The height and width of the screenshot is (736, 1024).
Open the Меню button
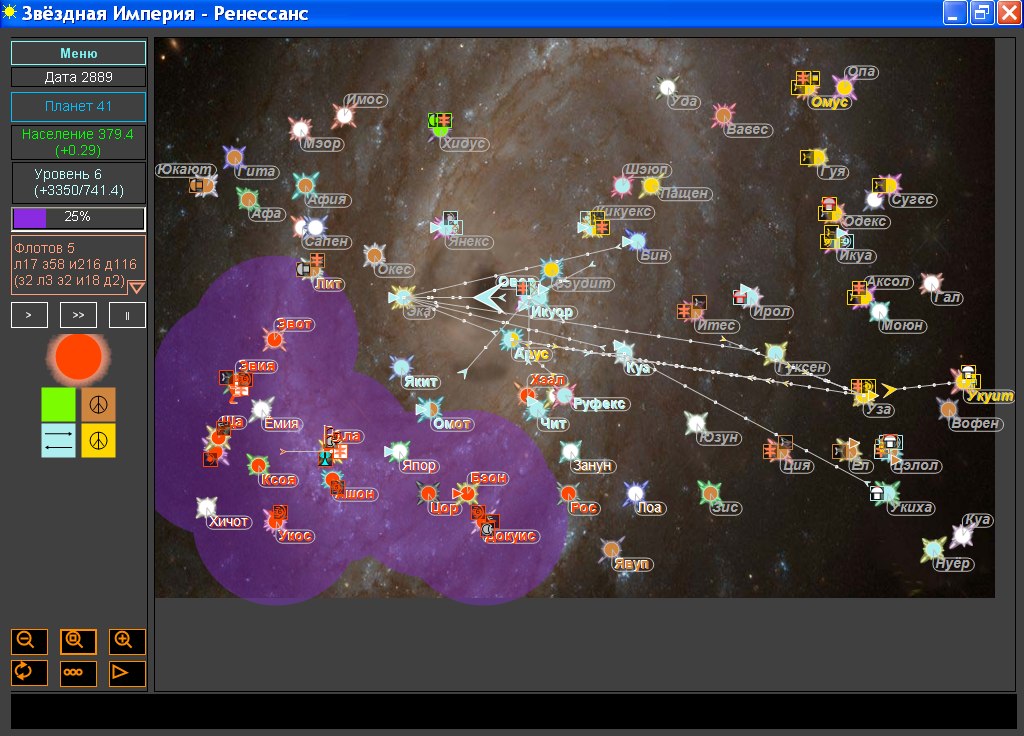click(x=78, y=53)
